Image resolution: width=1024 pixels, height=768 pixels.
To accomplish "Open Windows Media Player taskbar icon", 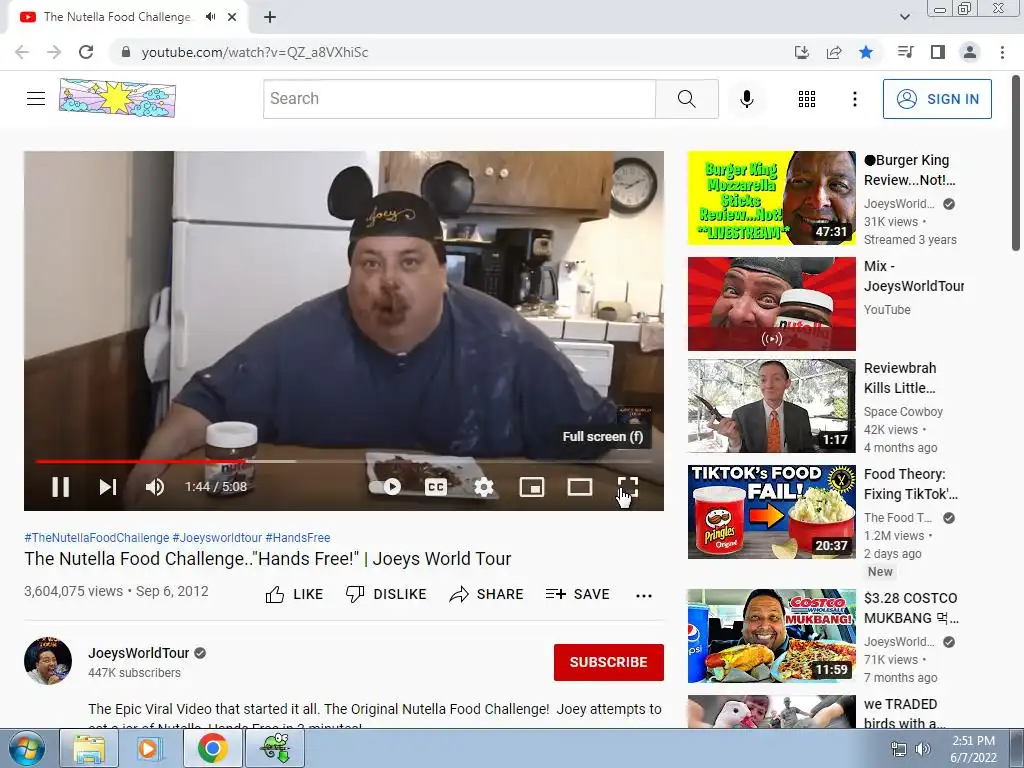I will tap(150, 748).
